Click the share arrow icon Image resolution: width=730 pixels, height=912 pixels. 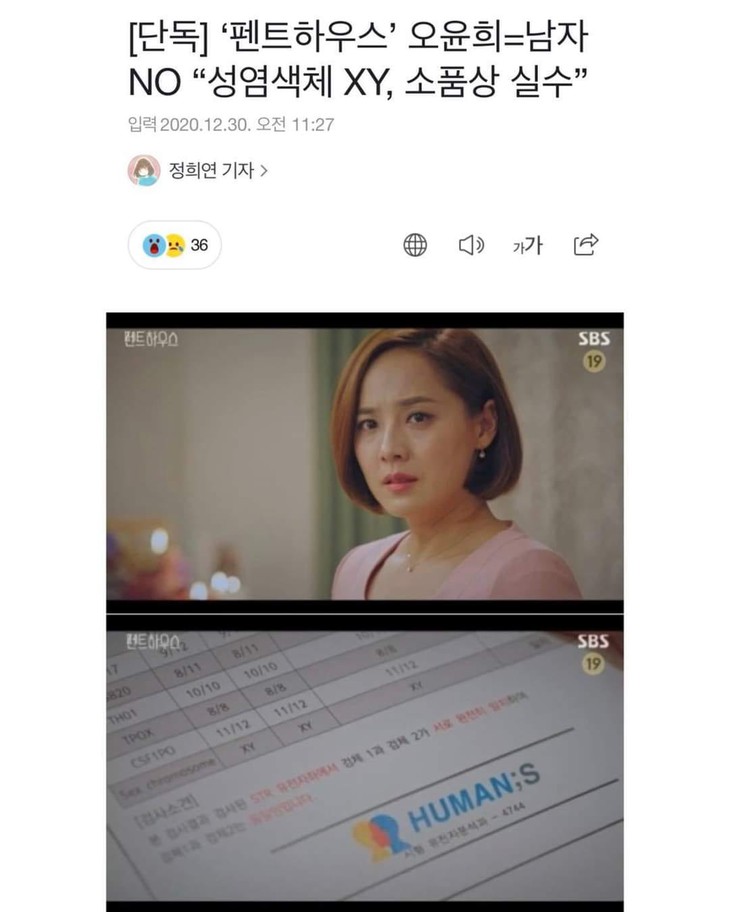[x=585, y=244]
